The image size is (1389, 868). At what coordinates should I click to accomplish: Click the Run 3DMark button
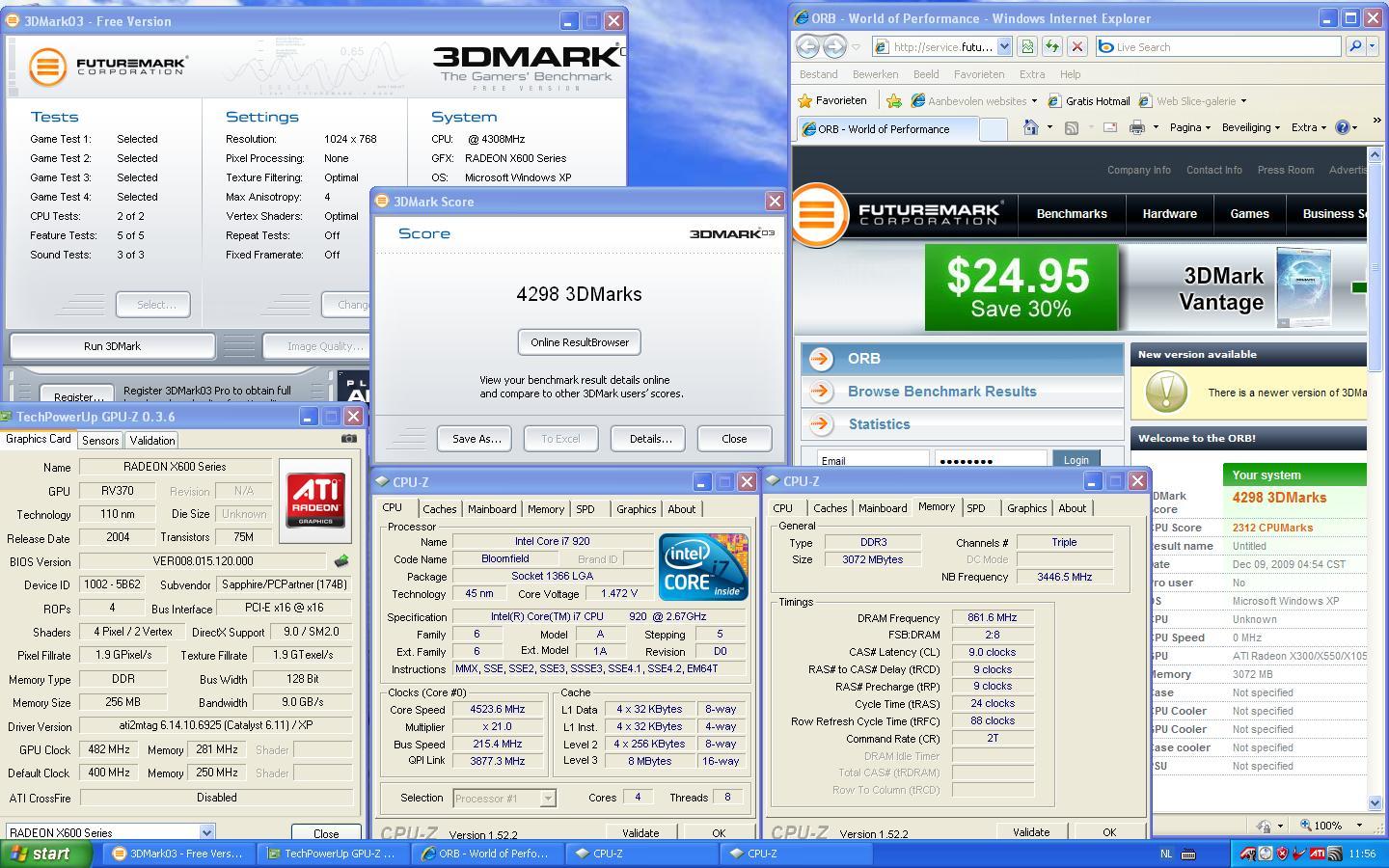[112, 346]
